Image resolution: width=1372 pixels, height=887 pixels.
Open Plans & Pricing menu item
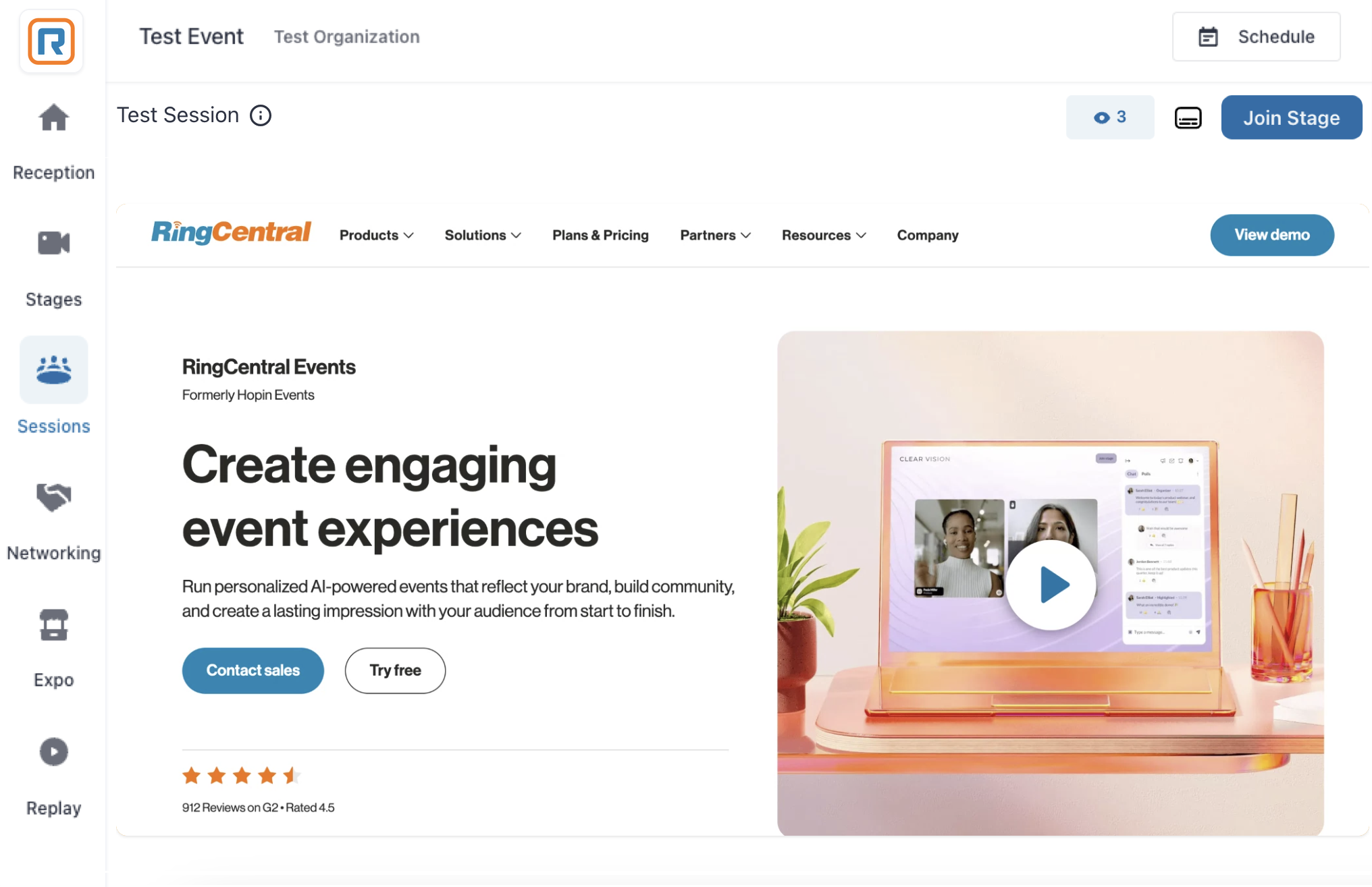click(x=600, y=235)
